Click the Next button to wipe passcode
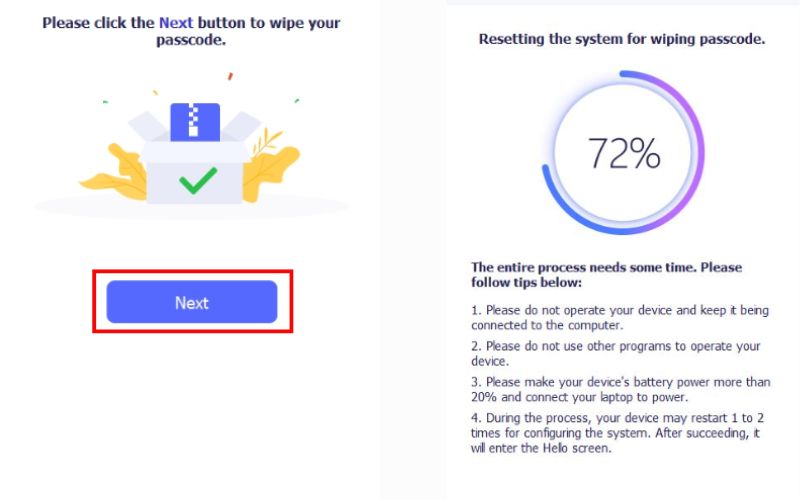This screenshot has height=500, width=800. [x=192, y=302]
